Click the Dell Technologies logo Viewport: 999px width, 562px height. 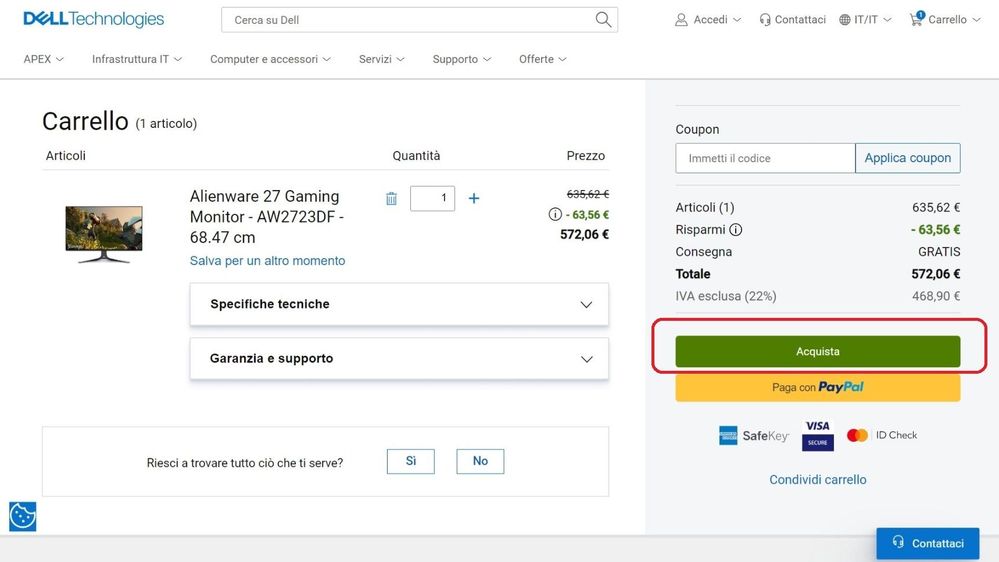93,19
